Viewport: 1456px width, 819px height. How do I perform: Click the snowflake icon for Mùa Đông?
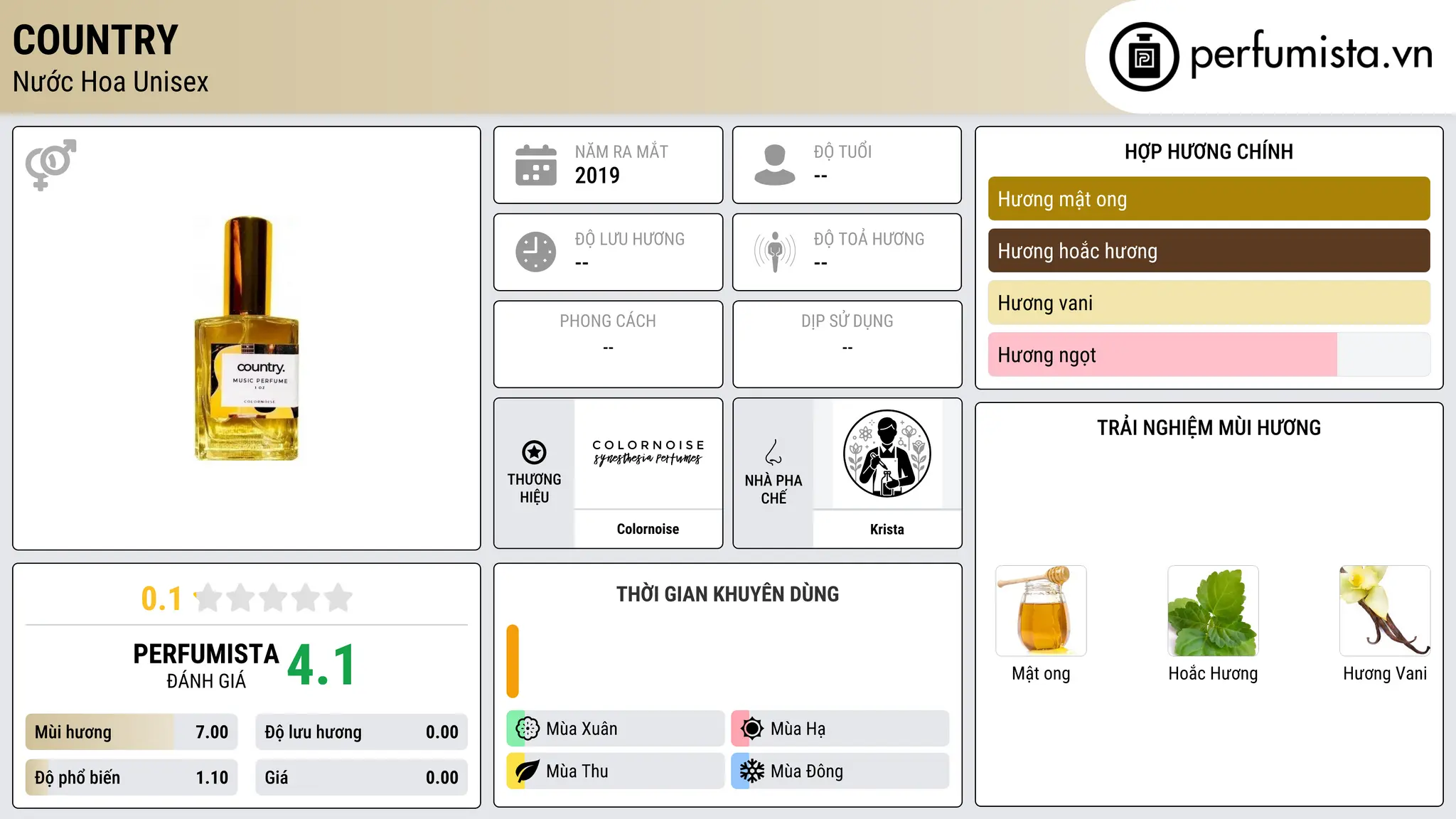coord(752,771)
